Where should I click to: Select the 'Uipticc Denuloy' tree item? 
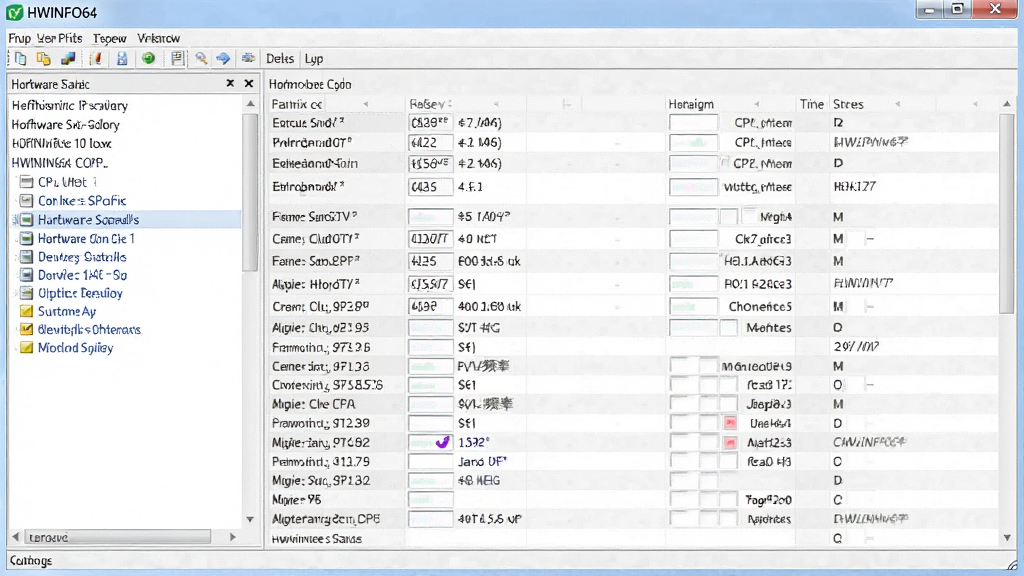[x=80, y=293]
